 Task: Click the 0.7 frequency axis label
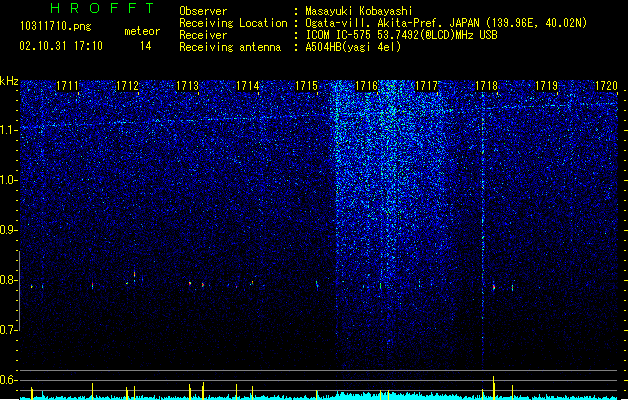9,330
